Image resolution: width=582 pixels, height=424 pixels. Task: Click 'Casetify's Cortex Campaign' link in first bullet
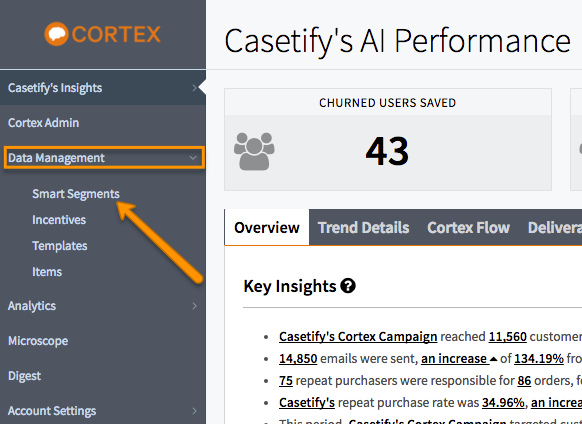pos(358,337)
